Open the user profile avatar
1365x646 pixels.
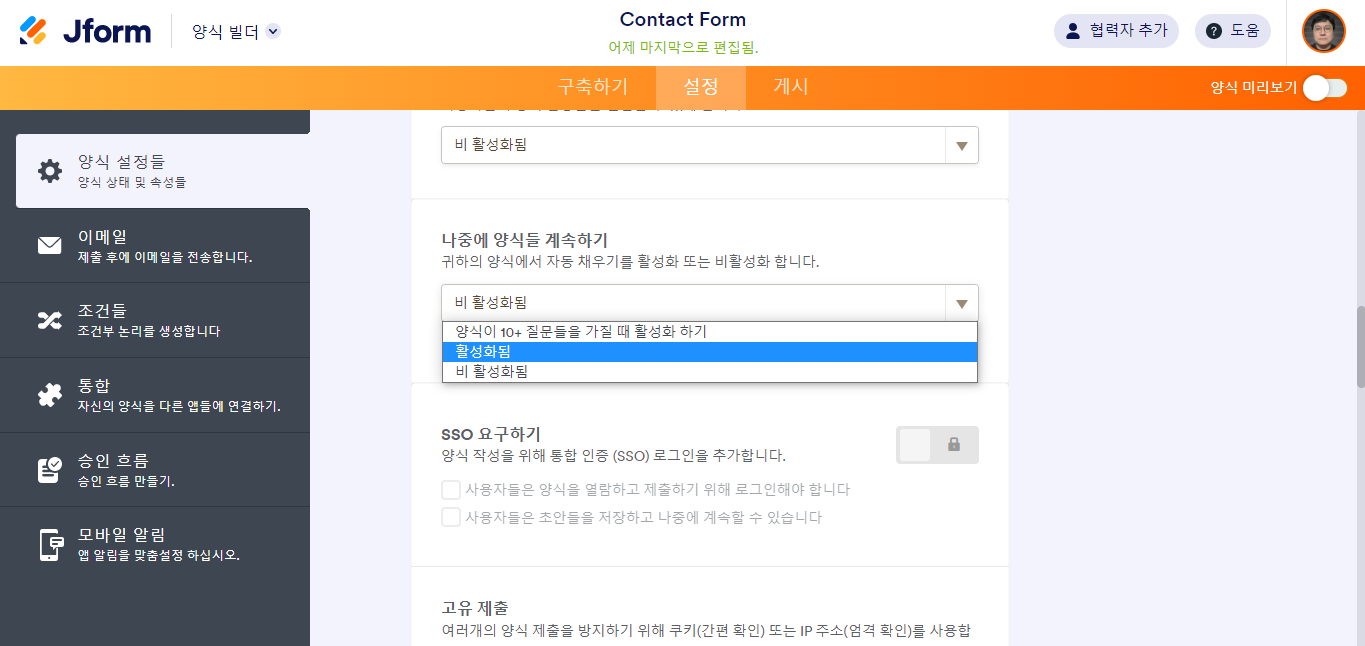pyautogui.click(x=1323, y=31)
